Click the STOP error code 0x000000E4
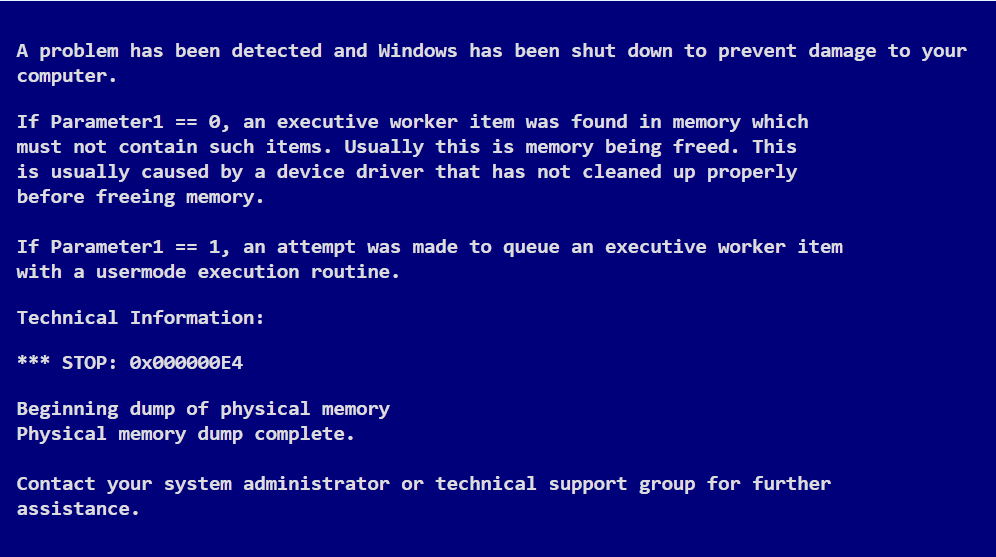This screenshot has width=996, height=557. [186, 363]
